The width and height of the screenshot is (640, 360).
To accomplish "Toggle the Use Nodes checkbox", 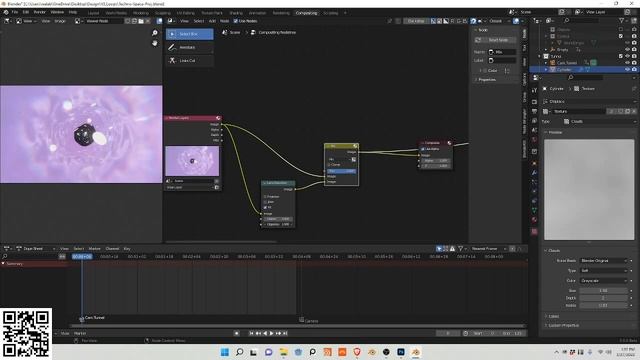I will (x=236, y=21).
